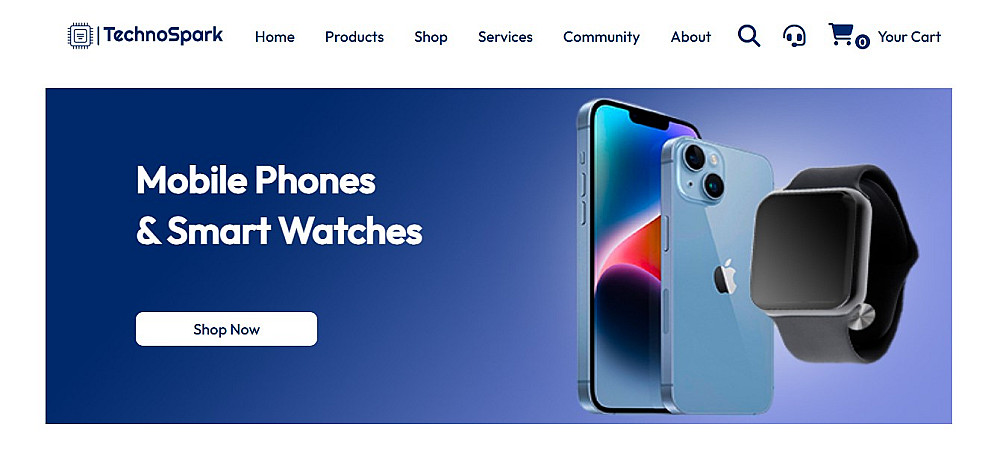Viewport: 1000px width, 454px height.
Task: Click the smartwatch crown button
Action: [861, 316]
